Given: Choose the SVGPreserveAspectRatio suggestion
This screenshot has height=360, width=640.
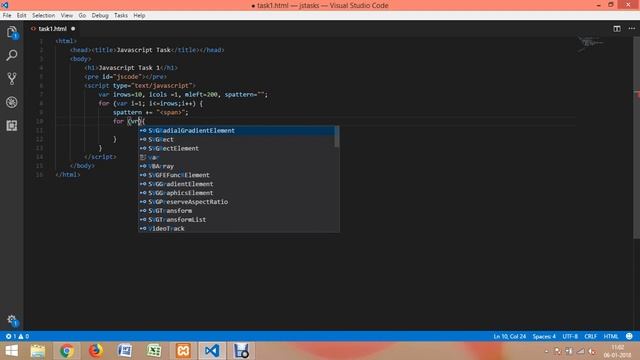Looking at the screenshot, I should (x=236, y=202).
